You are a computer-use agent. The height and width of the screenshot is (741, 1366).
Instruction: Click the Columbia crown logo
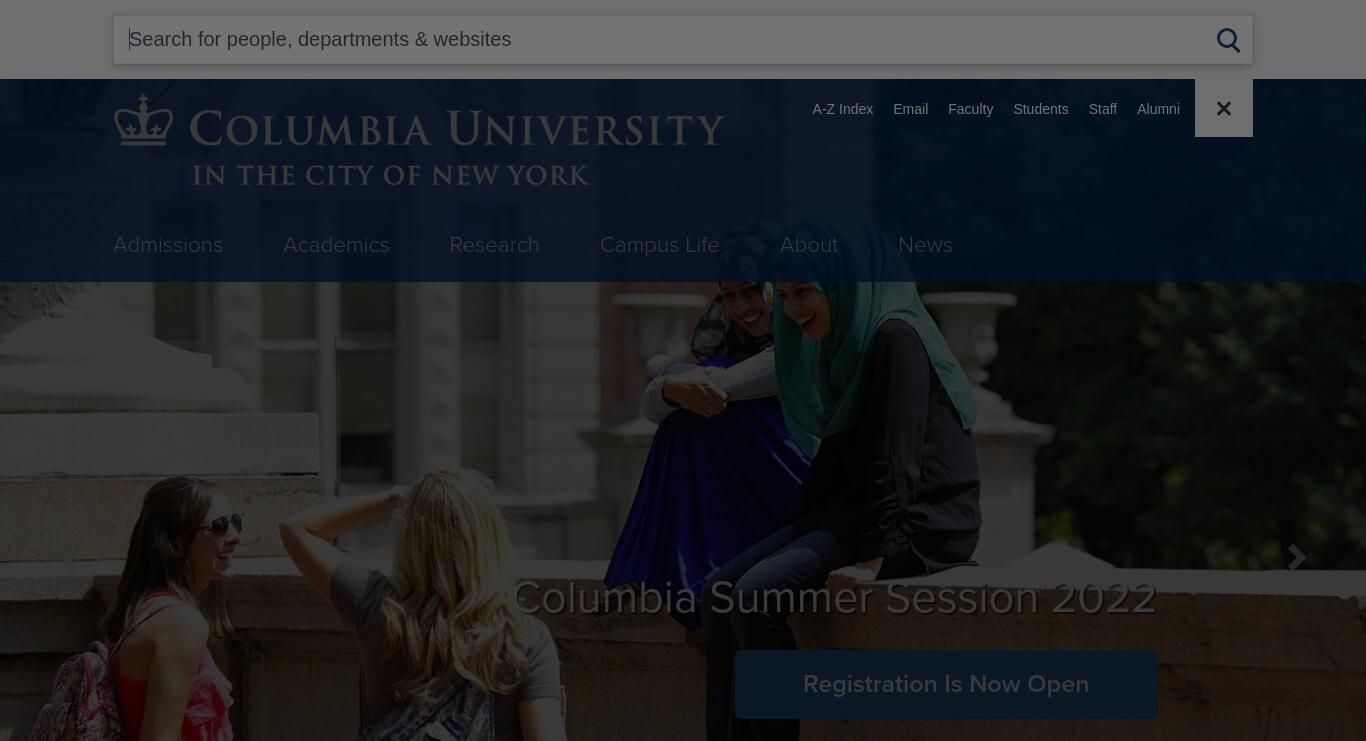[144, 121]
